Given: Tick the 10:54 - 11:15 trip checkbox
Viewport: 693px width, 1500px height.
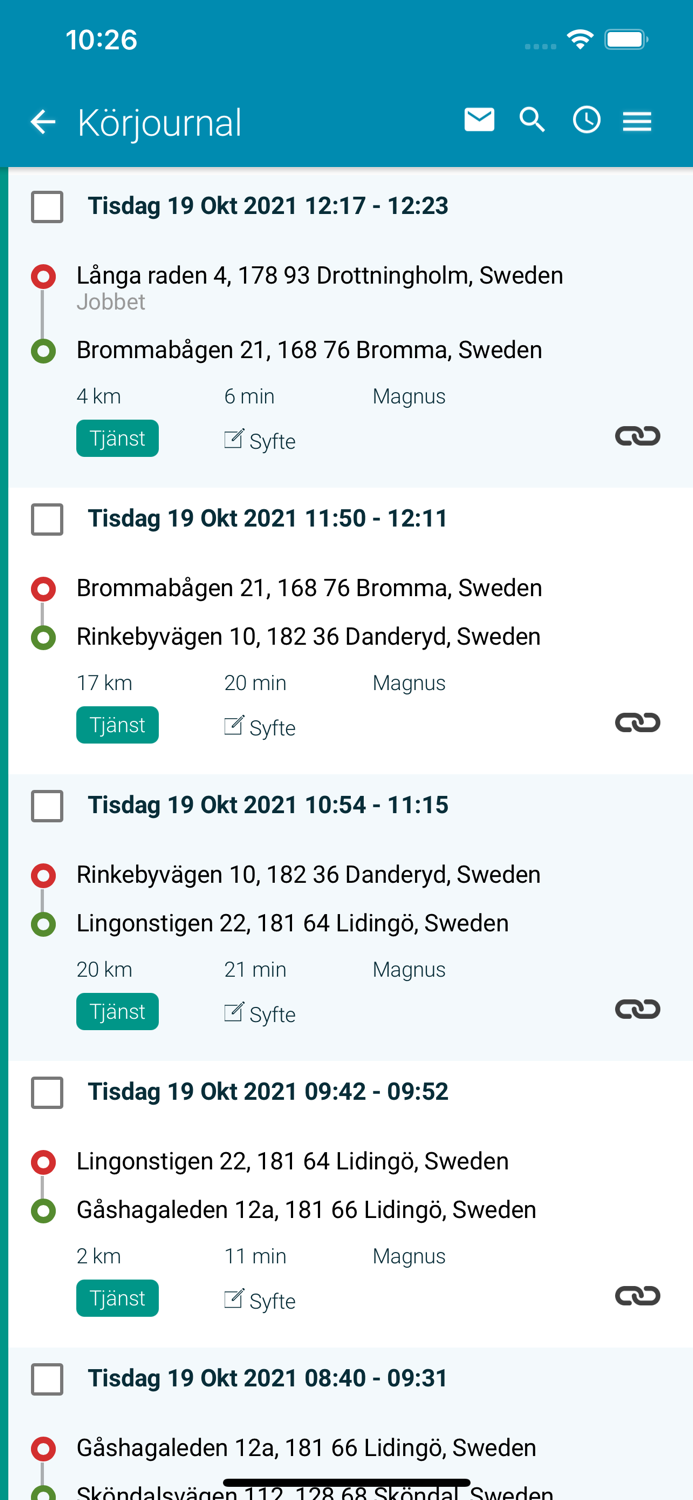Looking at the screenshot, I should point(47,806).
